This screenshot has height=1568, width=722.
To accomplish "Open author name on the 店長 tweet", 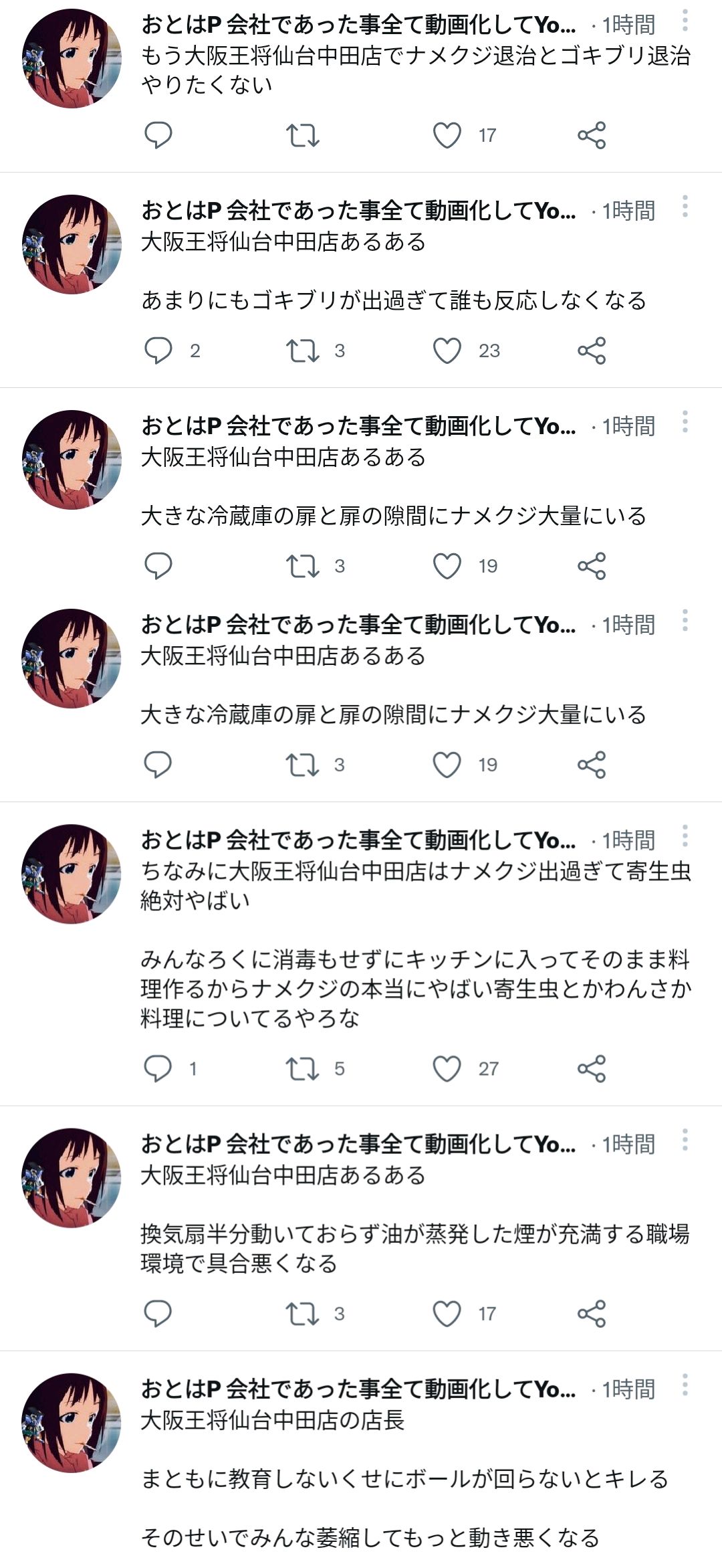I will pos(358,1389).
